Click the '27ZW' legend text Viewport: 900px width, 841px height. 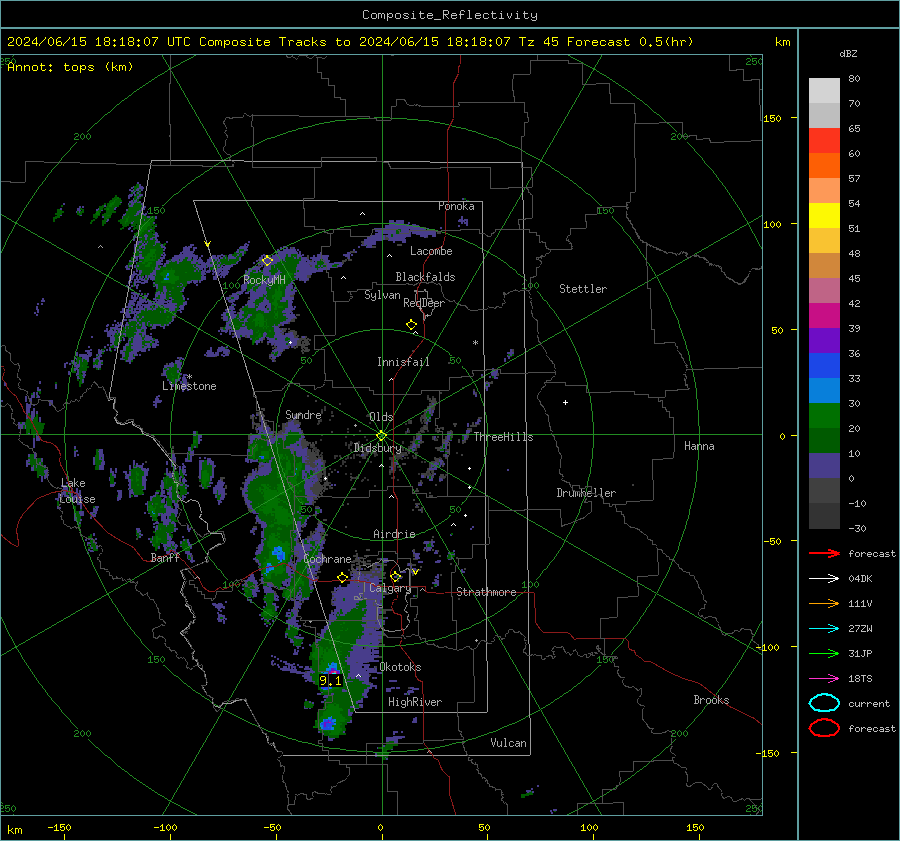tap(860, 629)
